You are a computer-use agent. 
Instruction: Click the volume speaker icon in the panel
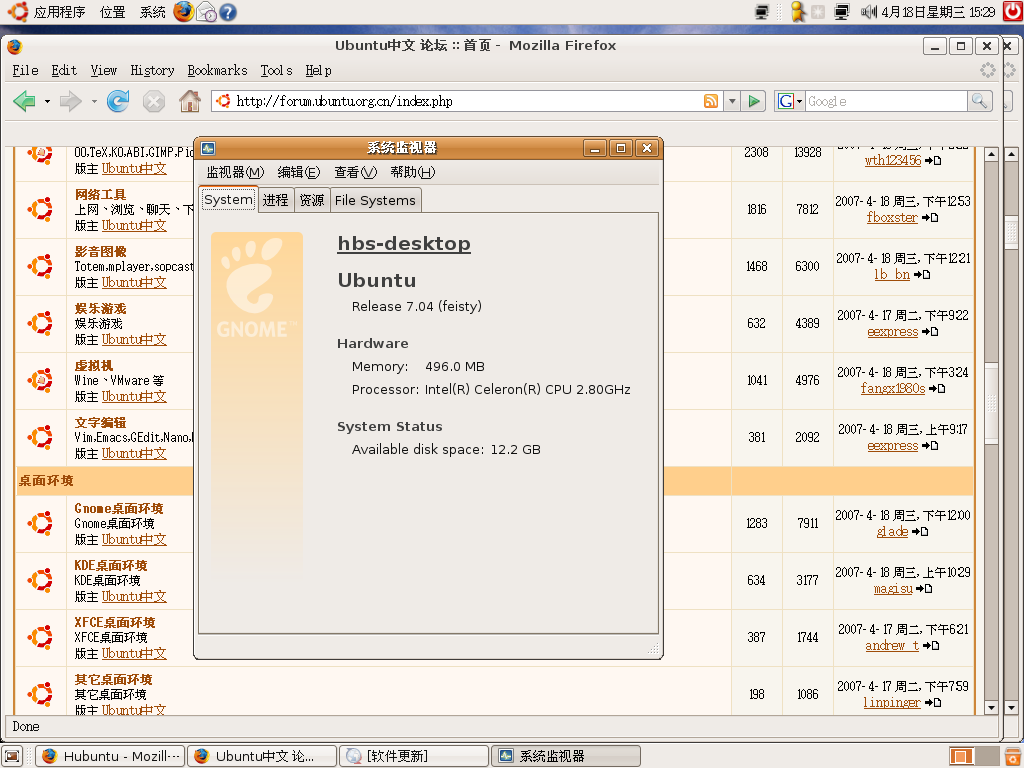pos(869,12)
